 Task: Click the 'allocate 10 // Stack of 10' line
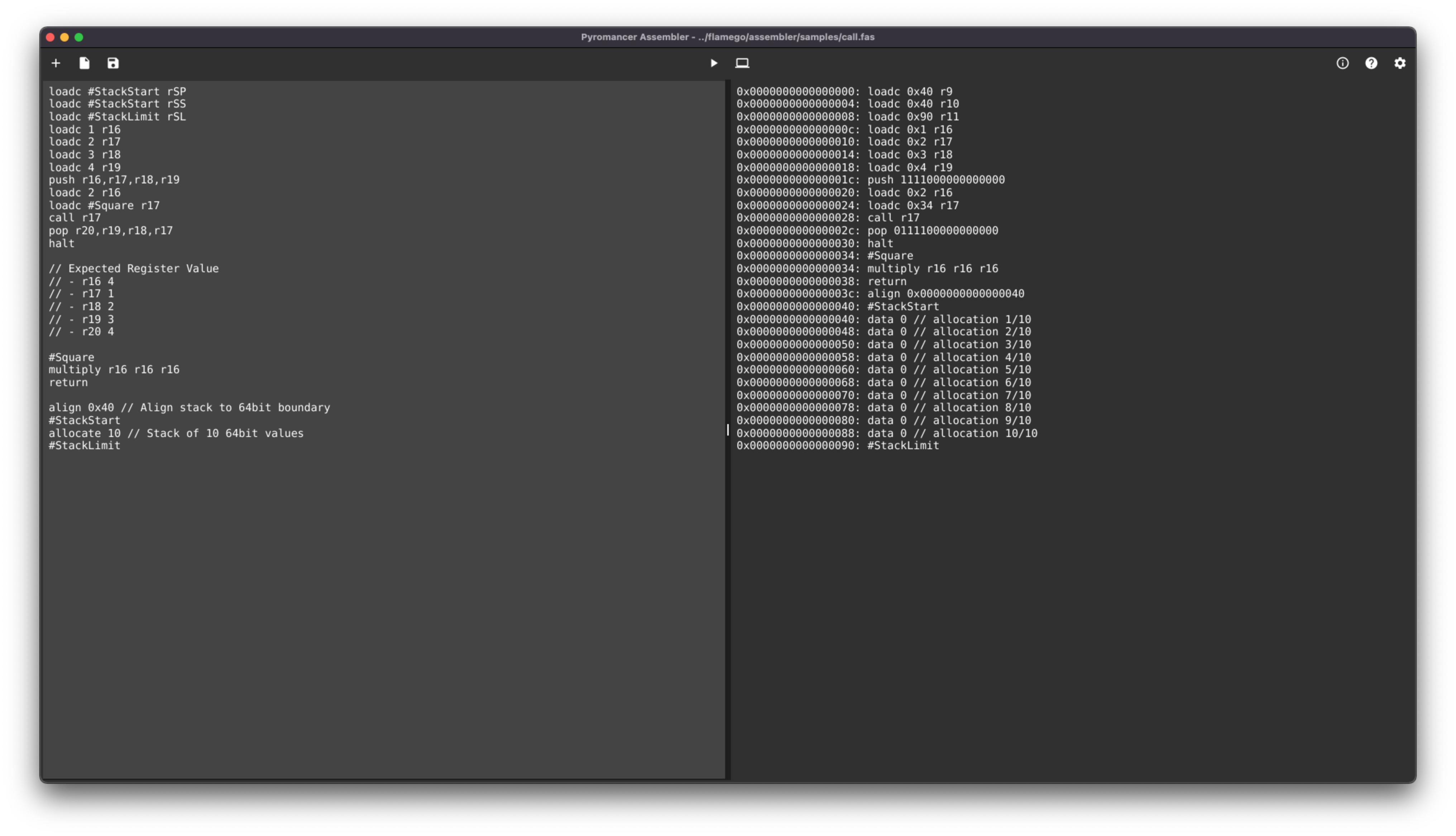[x=176, y=433]
